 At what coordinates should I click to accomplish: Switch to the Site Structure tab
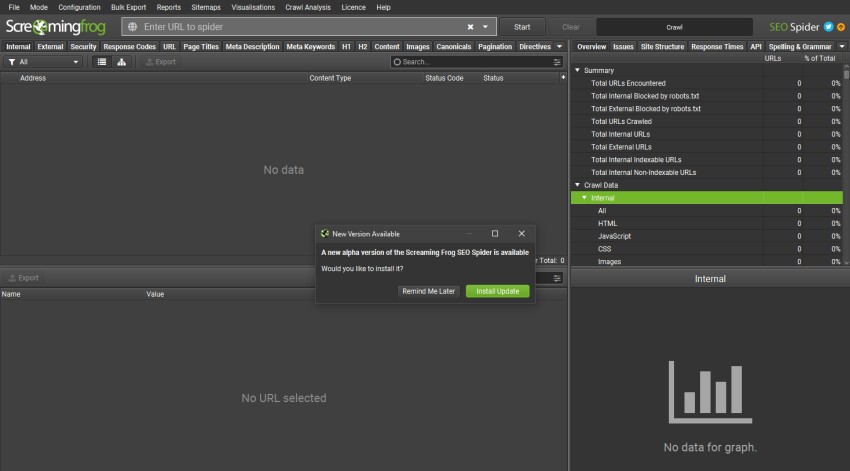662,47
